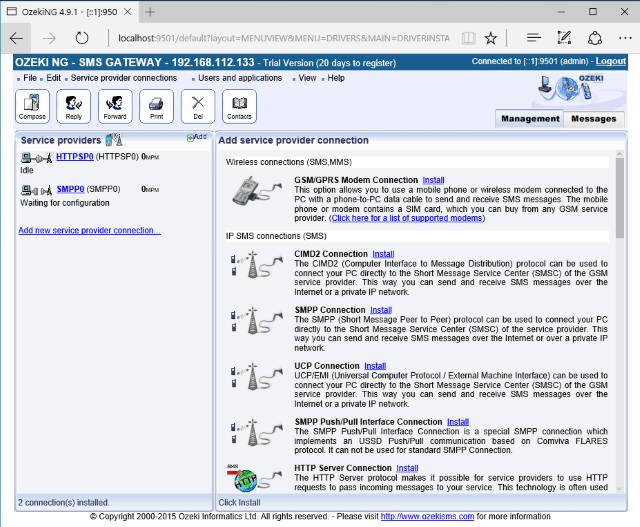The width and height of the screenshot is (640, 527).
Task: Click the HTTPSP0 connection status icon
Action: pos(37,157)
